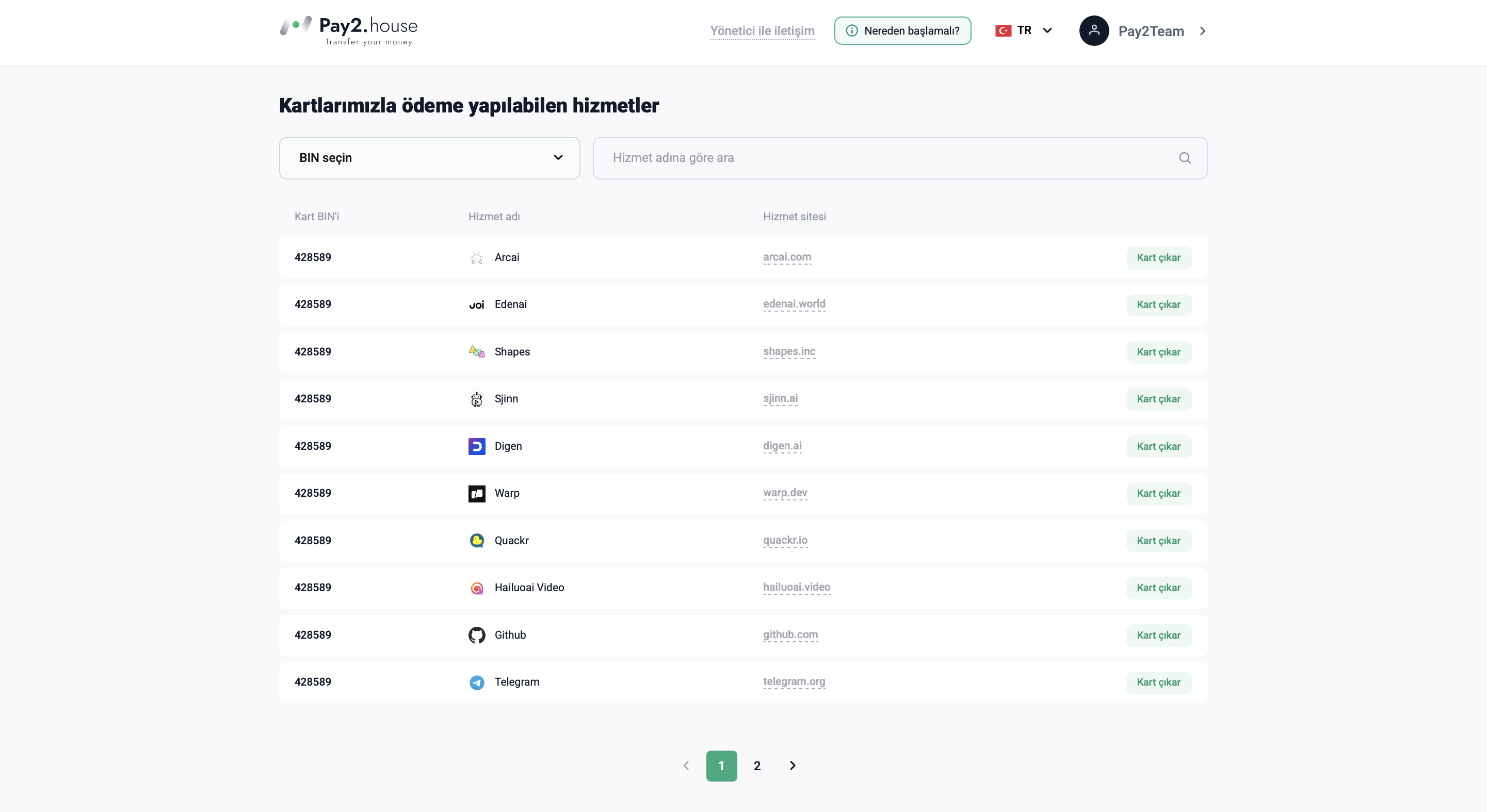The height and width of the screenshot is (812, 1487).
Task: Click the Pay2Team user avatar icon
Action: pos(1094,30)
